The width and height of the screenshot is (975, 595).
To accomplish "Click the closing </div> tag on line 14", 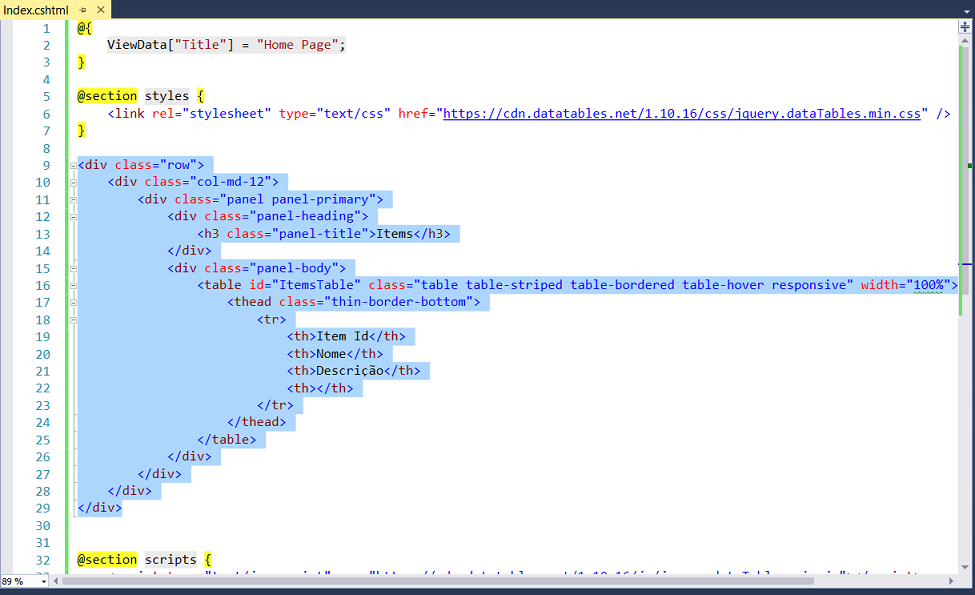I will pyautogui.click(x=189, y=251).
